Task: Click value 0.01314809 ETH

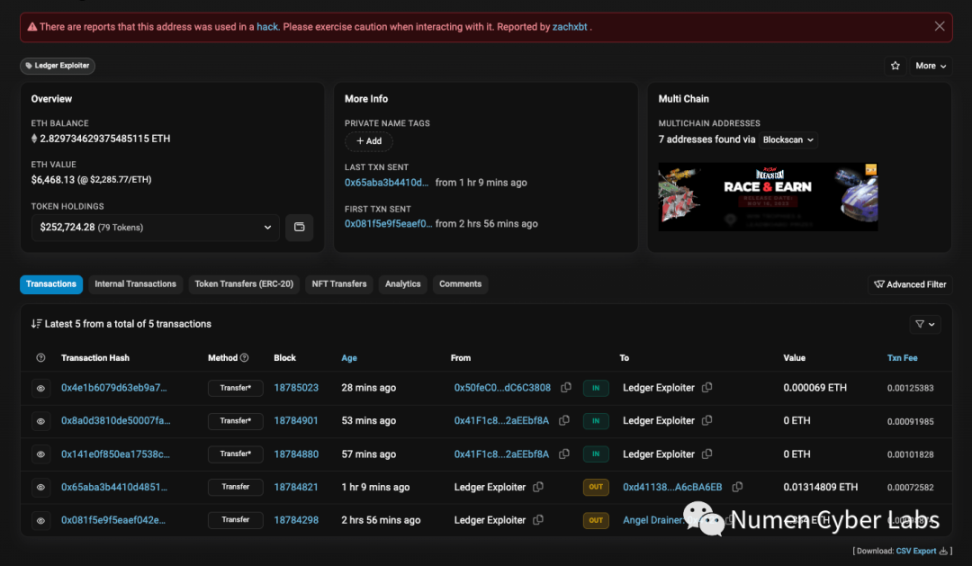Action: click(x=821, y=487)
